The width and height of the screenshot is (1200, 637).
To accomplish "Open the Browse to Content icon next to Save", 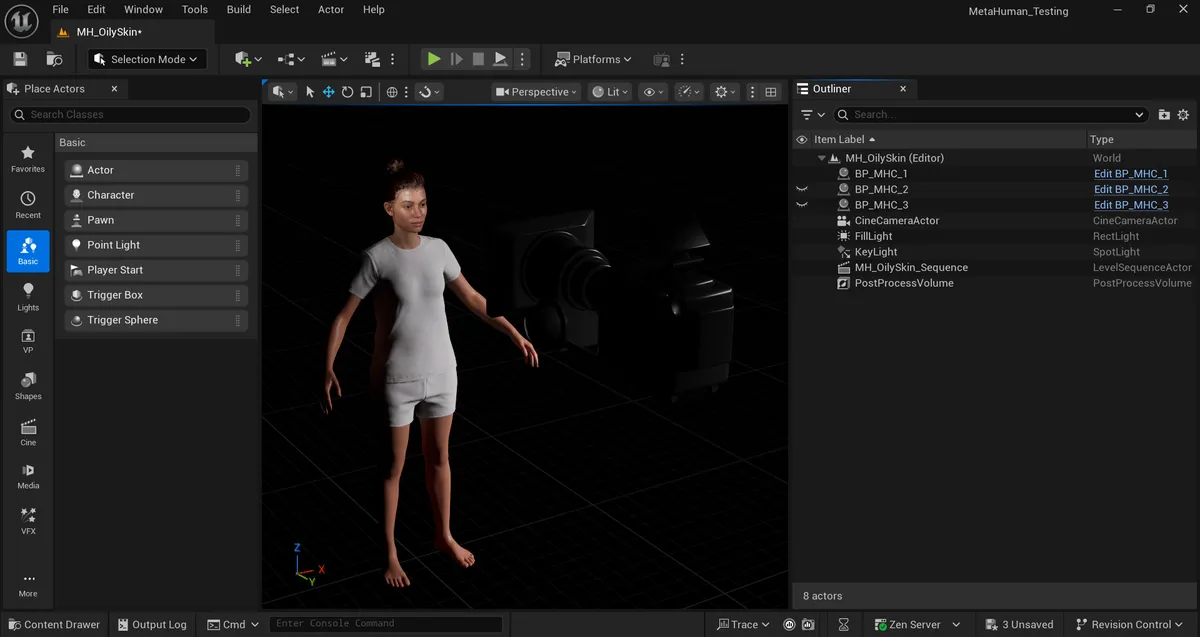I will tap(54, 59).
